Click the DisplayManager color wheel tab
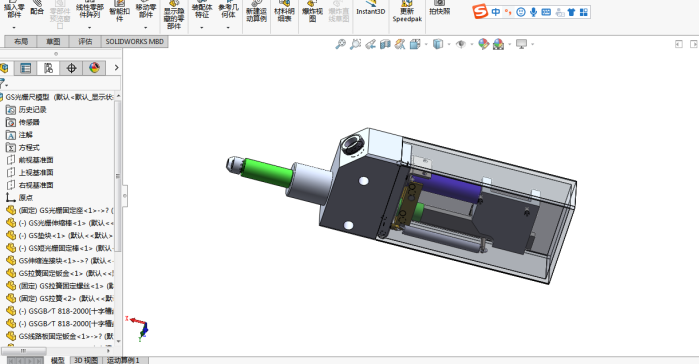This screenshot has width=699, height=364. pos(94,68)
